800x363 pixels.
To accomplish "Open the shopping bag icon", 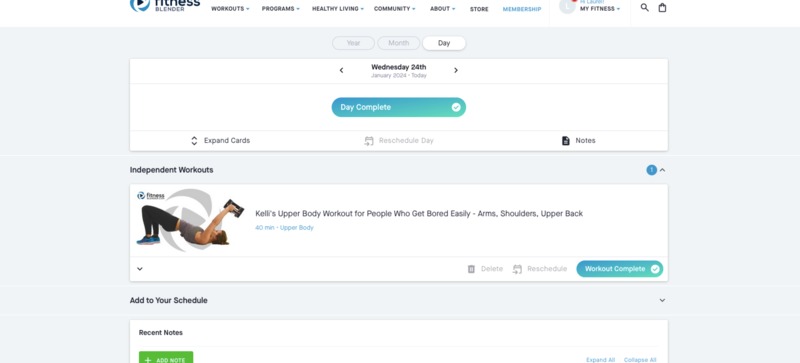I will click(662, 8).
